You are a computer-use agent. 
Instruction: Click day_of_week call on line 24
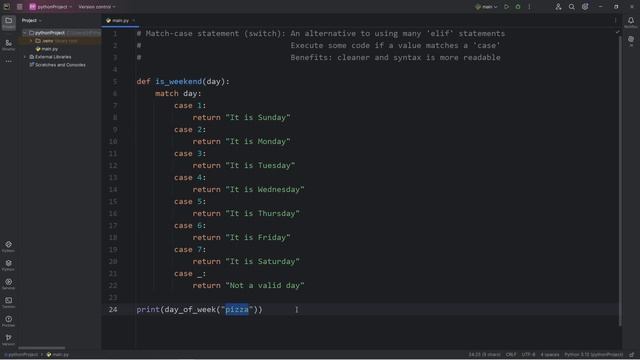point(189,309)
